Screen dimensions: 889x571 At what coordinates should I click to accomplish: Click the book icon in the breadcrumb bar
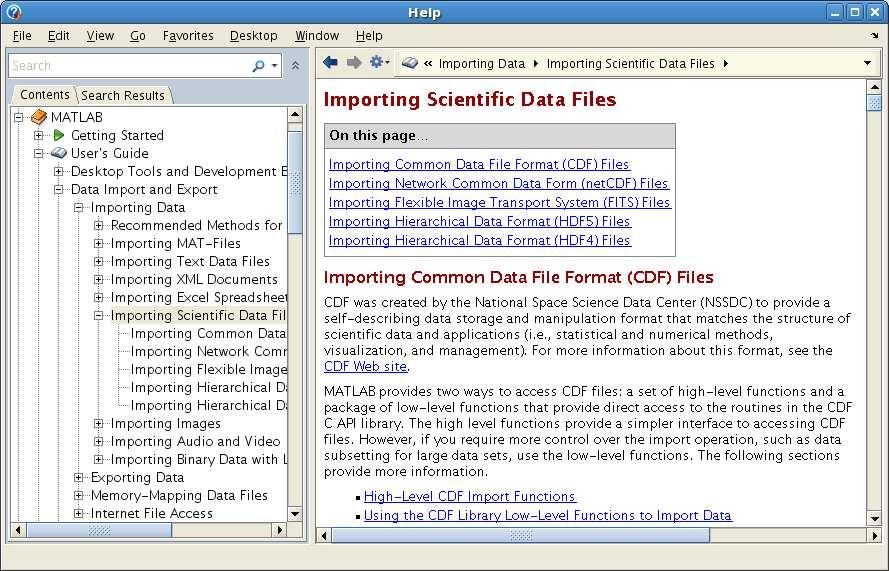coord(409,64)
